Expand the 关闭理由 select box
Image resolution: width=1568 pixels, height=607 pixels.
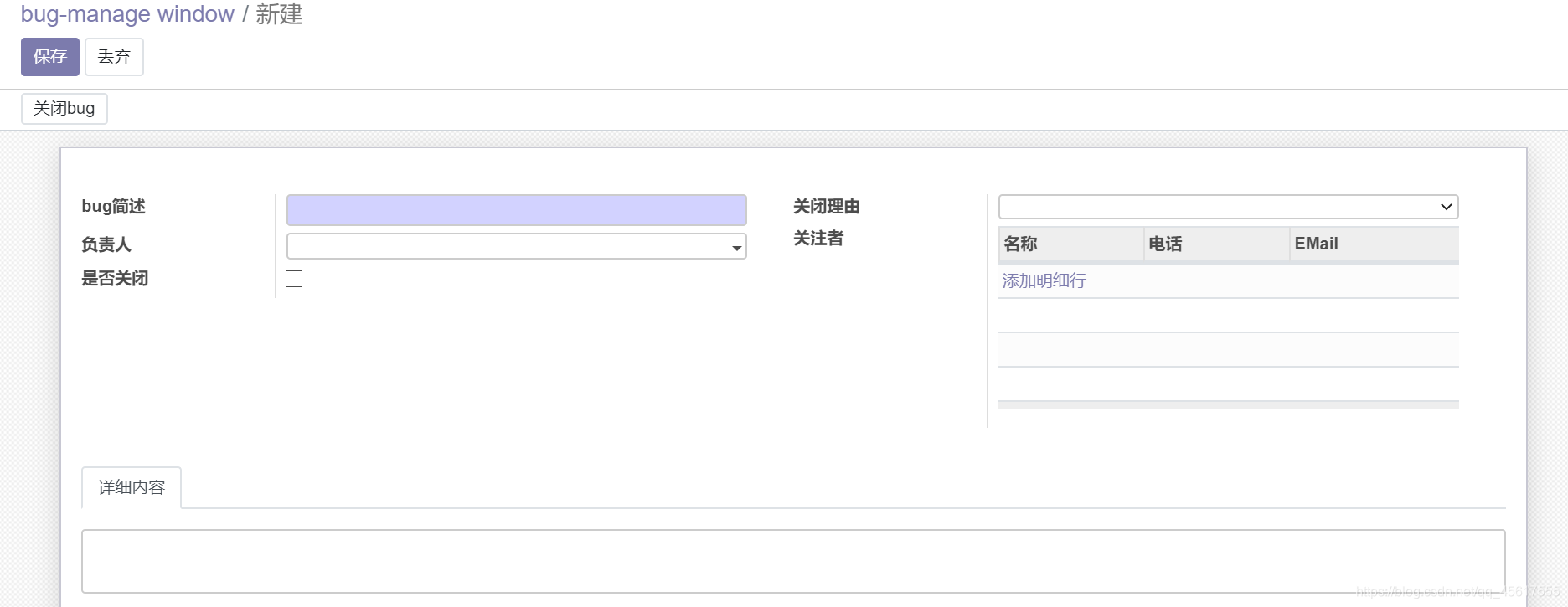pos(1229,207)
